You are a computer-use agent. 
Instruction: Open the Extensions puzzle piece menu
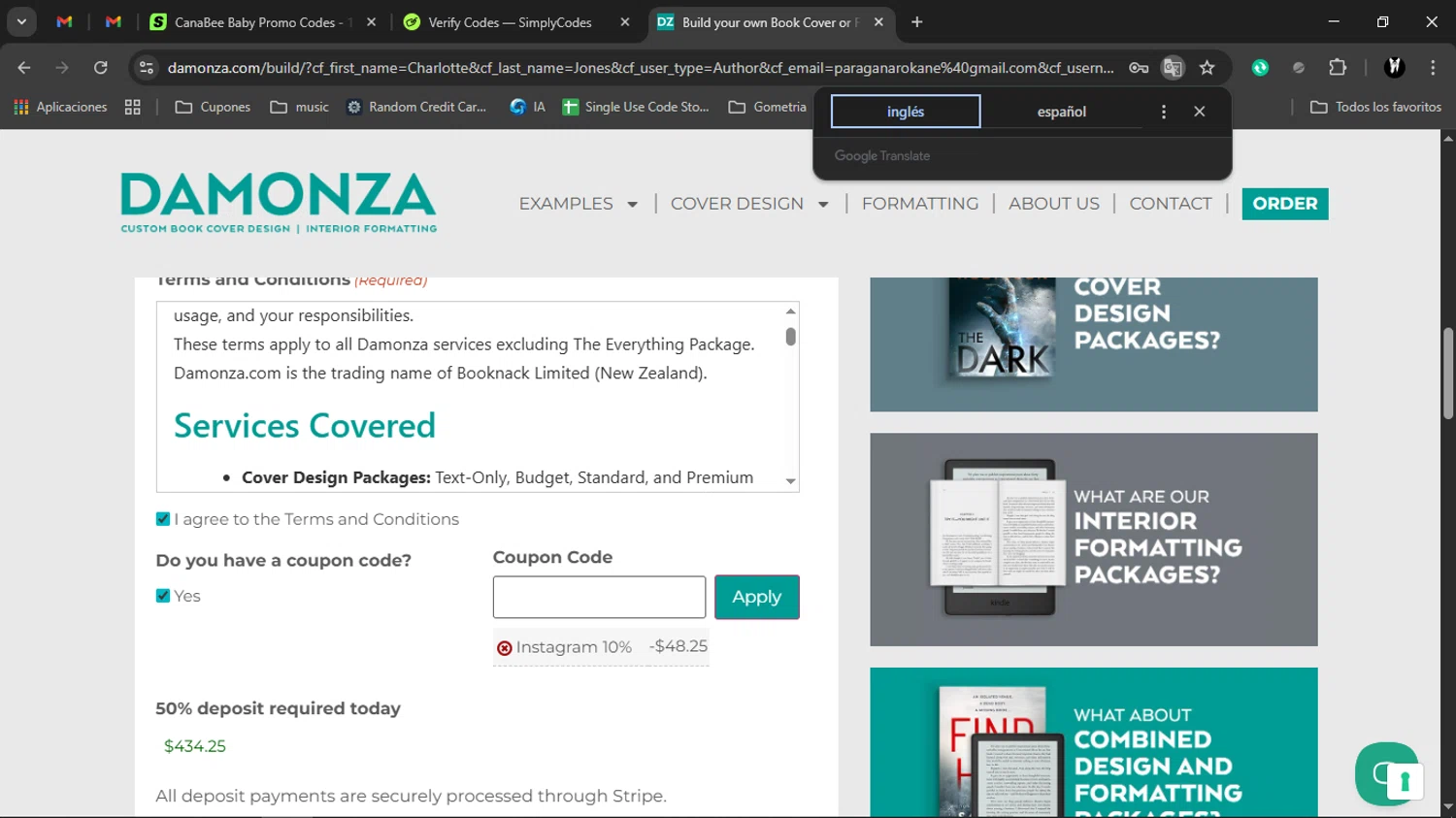pos(1338,68)
